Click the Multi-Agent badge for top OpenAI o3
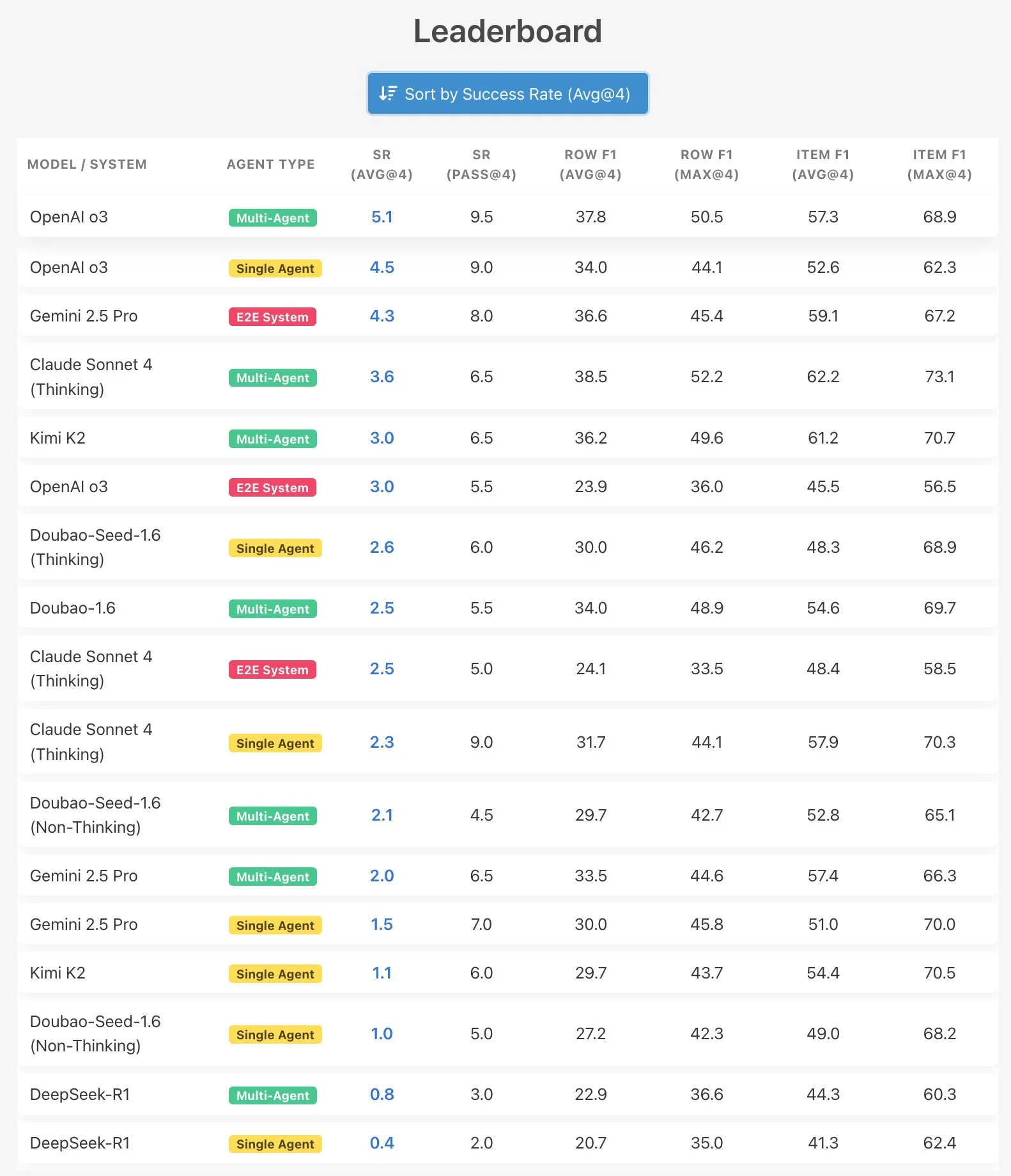Viewport: 1011px width, 1176px height. tap(273, 218)
